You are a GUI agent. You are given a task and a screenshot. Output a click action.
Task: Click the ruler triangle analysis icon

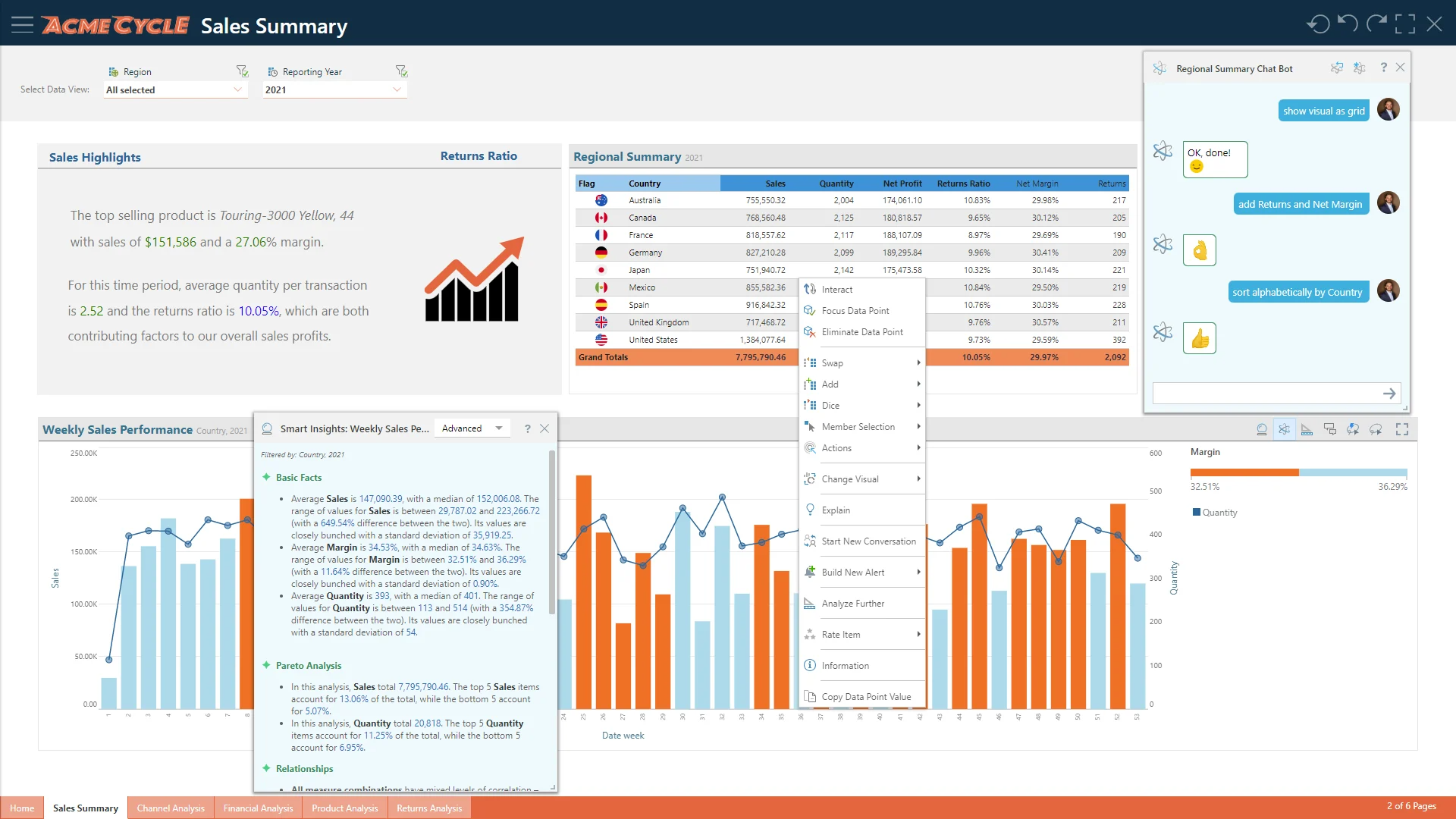[1307, 429]
